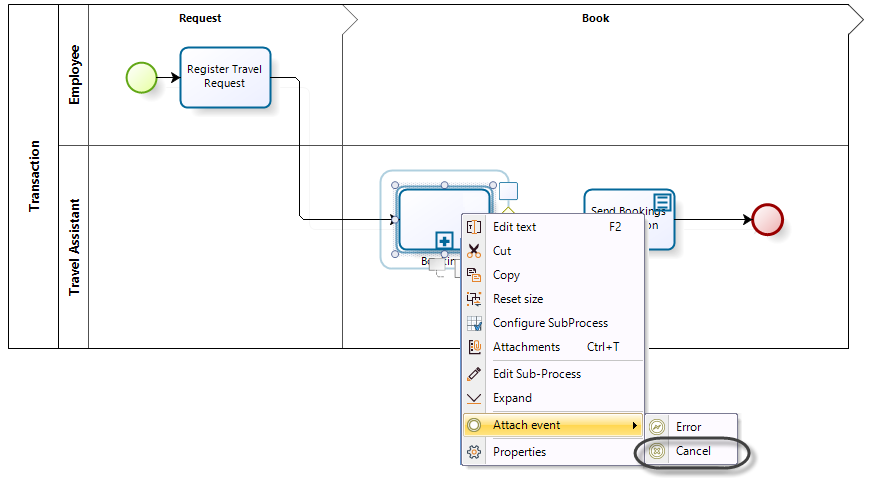Choose Cancel in the Attach event submenu
The height and width of the screenshot is (487, 889).
click(x=692, y=451)
